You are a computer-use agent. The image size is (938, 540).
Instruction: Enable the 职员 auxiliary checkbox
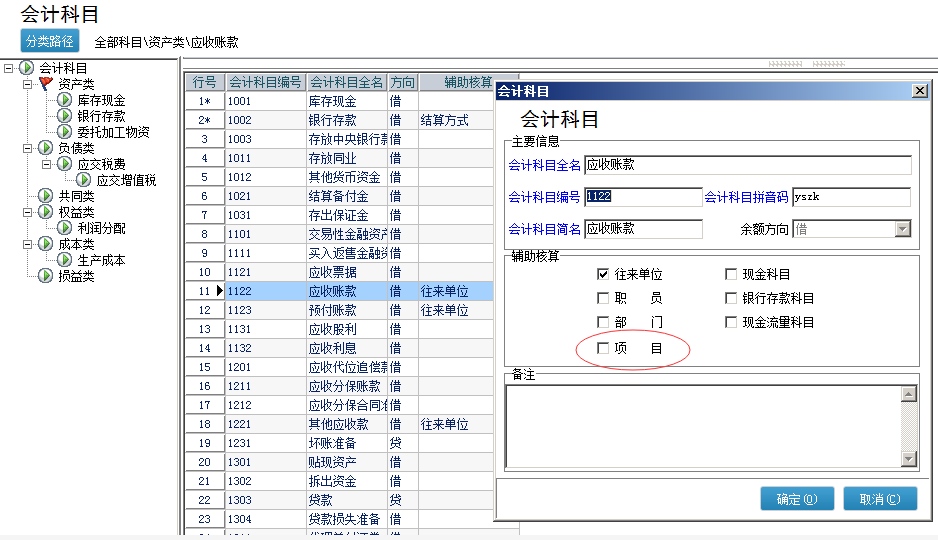tap(603, 298)
